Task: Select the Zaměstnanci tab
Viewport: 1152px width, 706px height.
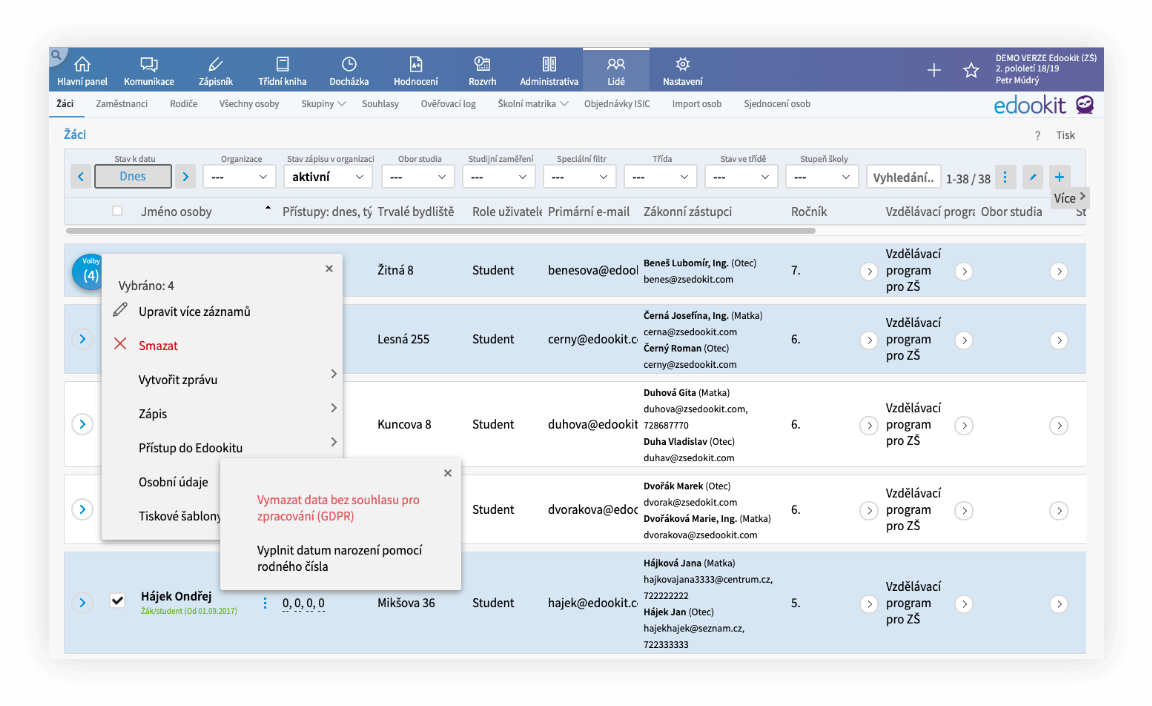Action: click(x=121, y=104)
